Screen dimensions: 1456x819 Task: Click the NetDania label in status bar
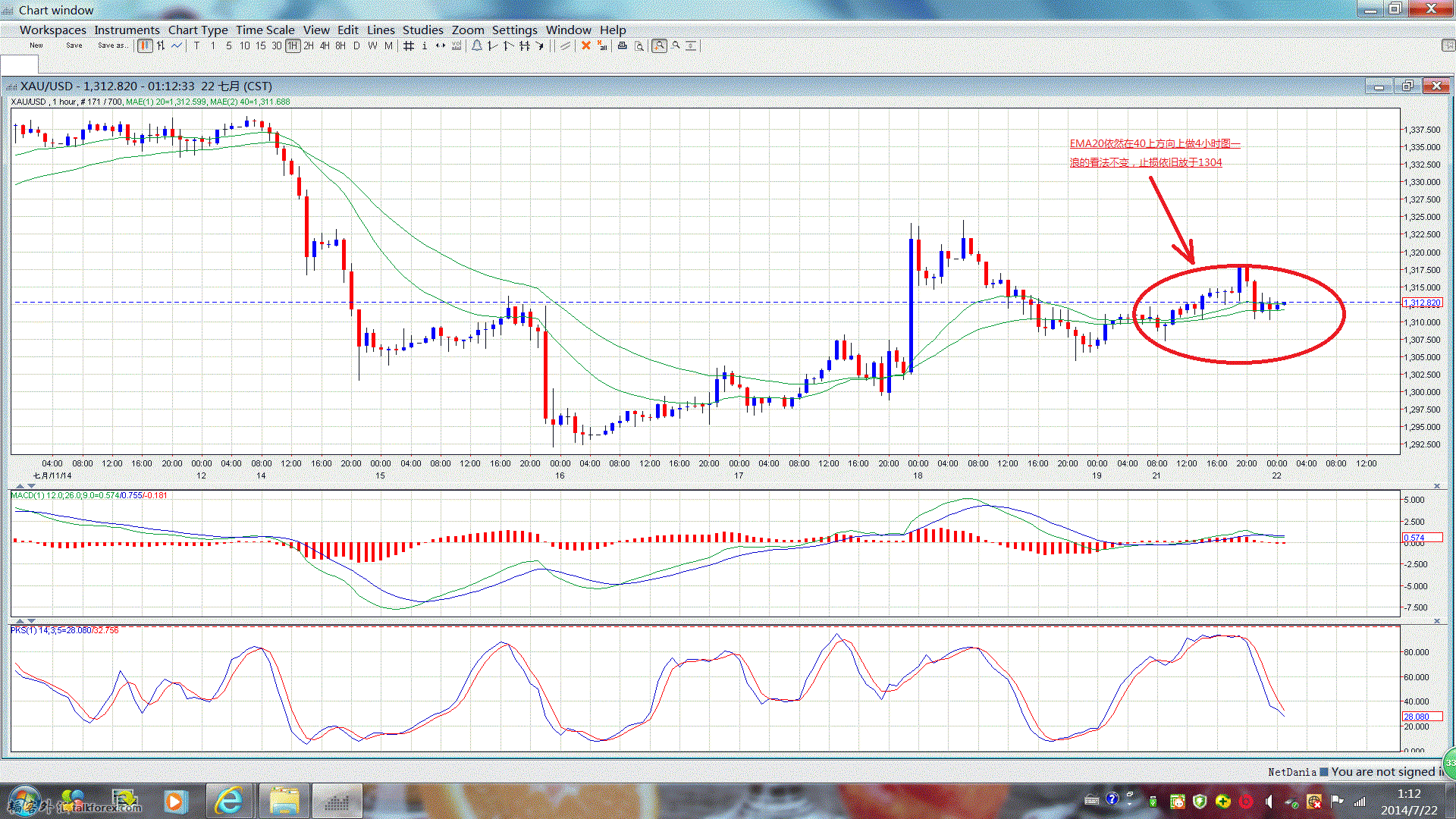pos(1292,772)
